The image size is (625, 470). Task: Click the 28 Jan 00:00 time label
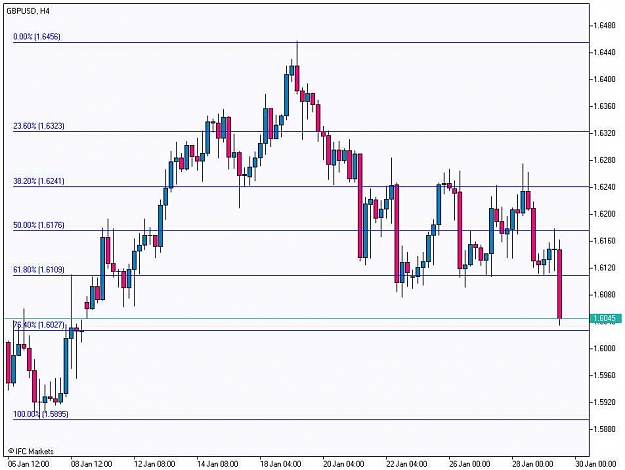click(x=532, y=464)
